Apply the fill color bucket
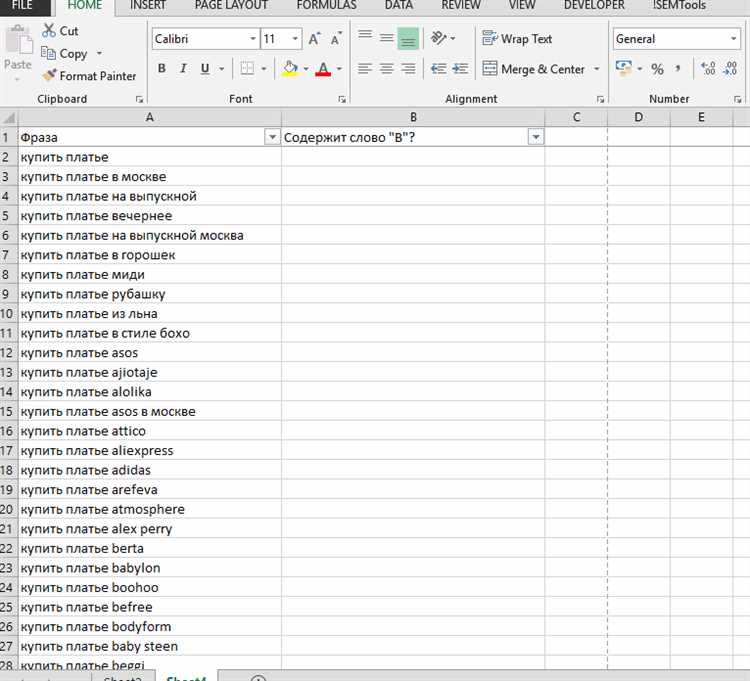Viewport: 750px width, 681px height. pyautogui.click(x=290, y=68)
